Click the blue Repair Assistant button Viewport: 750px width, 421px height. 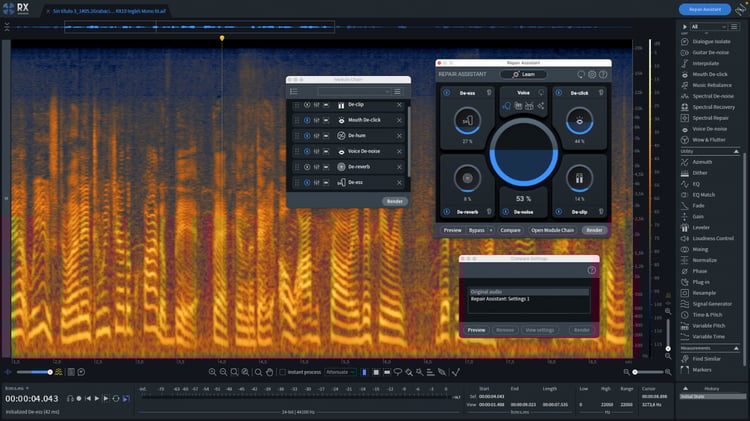click(x=705, y=9)
